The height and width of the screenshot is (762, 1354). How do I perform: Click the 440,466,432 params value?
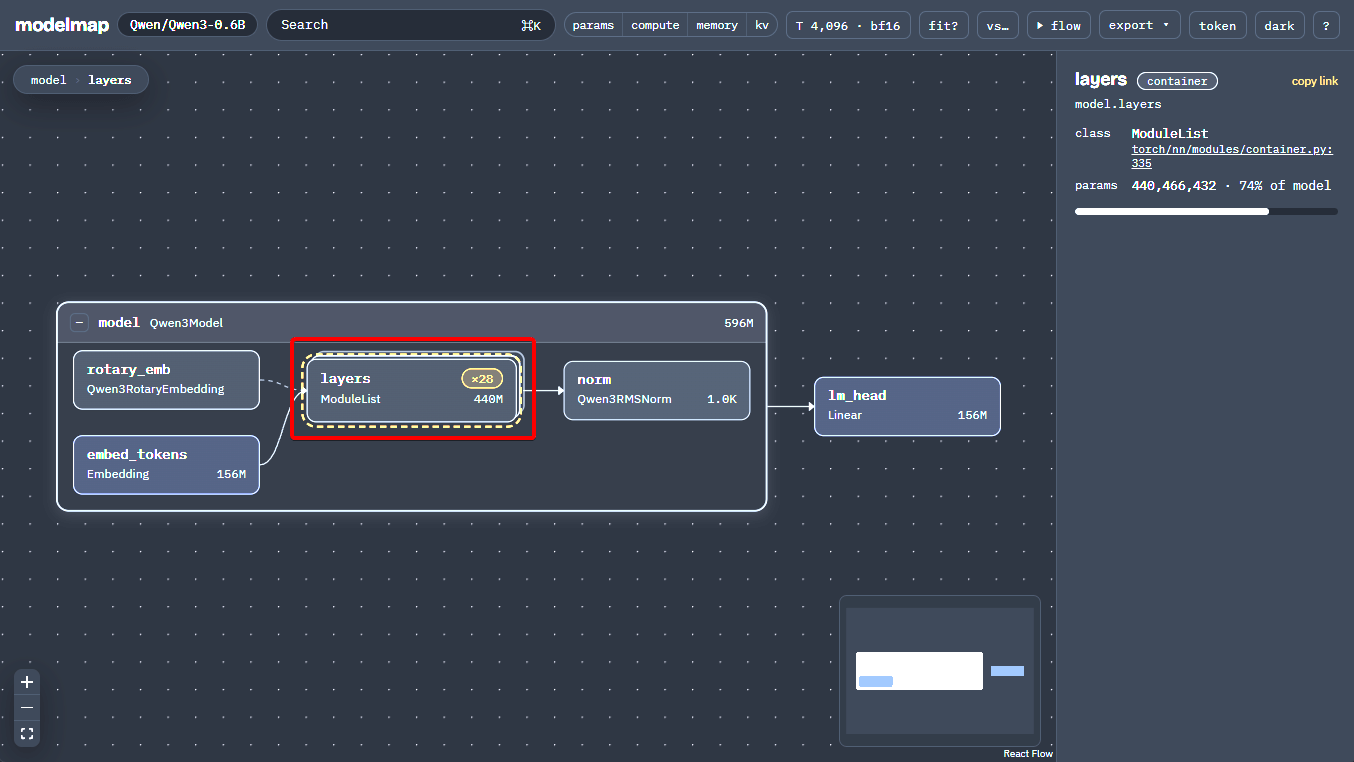coord(1174,186)
